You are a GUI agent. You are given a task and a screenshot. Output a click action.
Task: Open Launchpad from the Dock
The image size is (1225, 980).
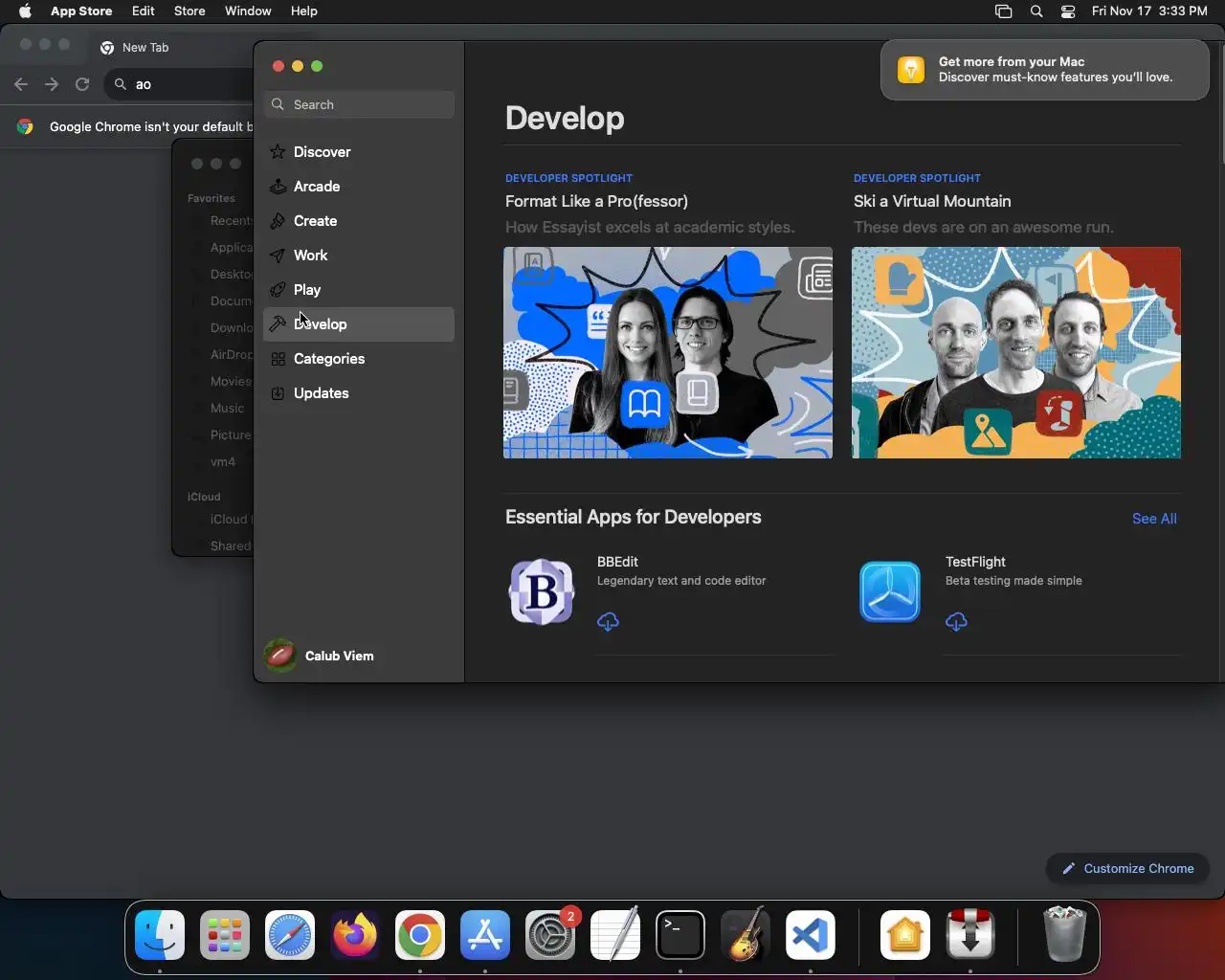[x=225, y=935]
